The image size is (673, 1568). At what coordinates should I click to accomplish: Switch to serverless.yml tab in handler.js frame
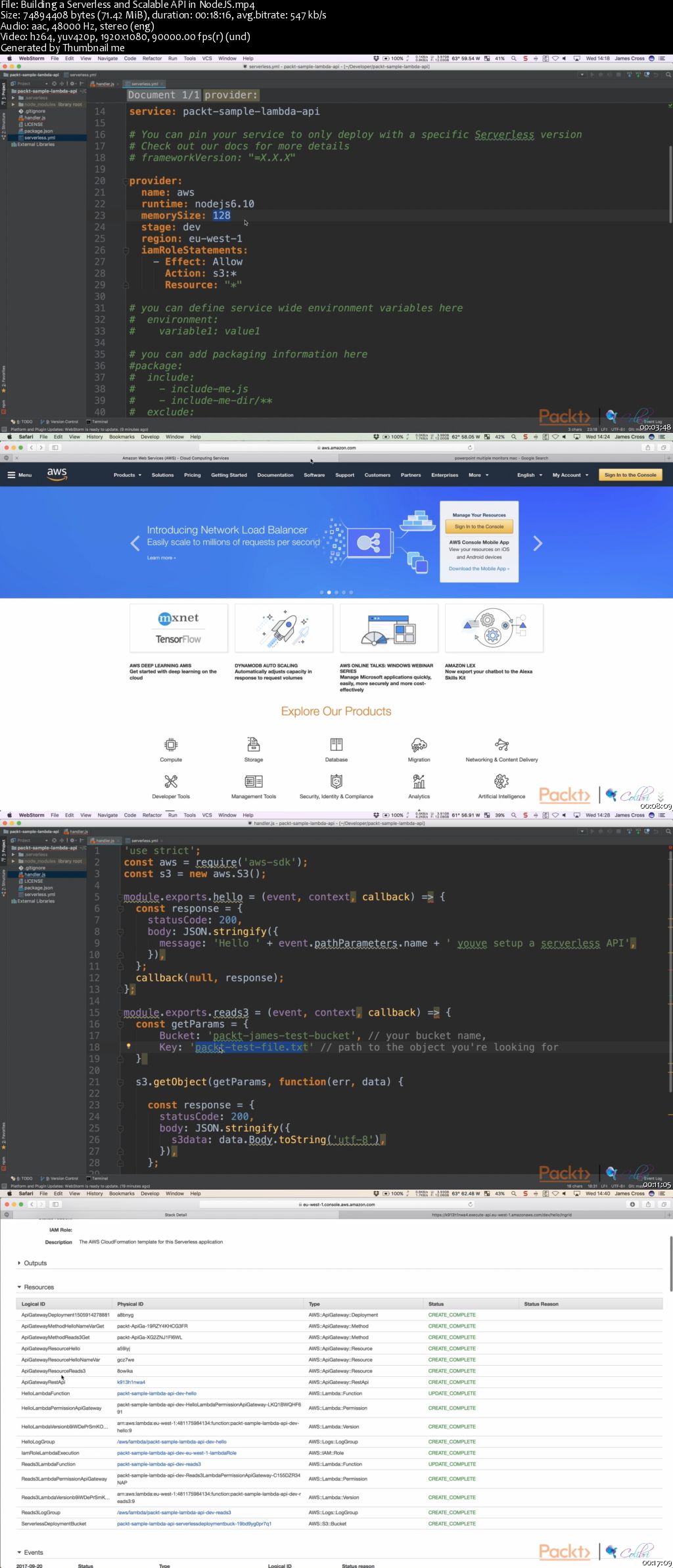(x=145, y=841)
